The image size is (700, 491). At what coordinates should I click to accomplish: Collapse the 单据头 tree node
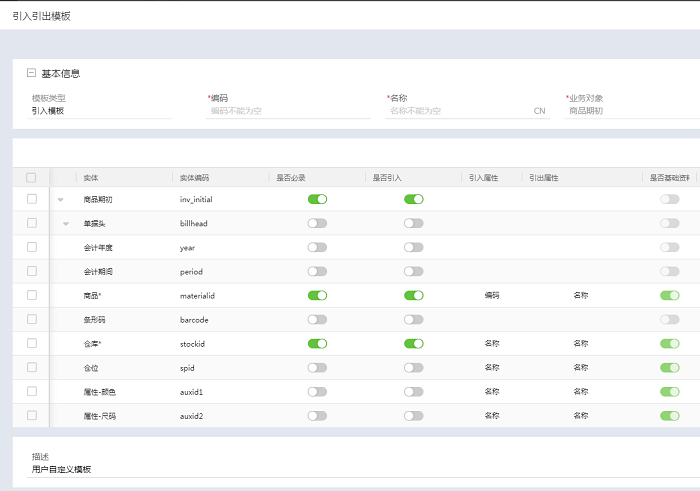point(66,224)
